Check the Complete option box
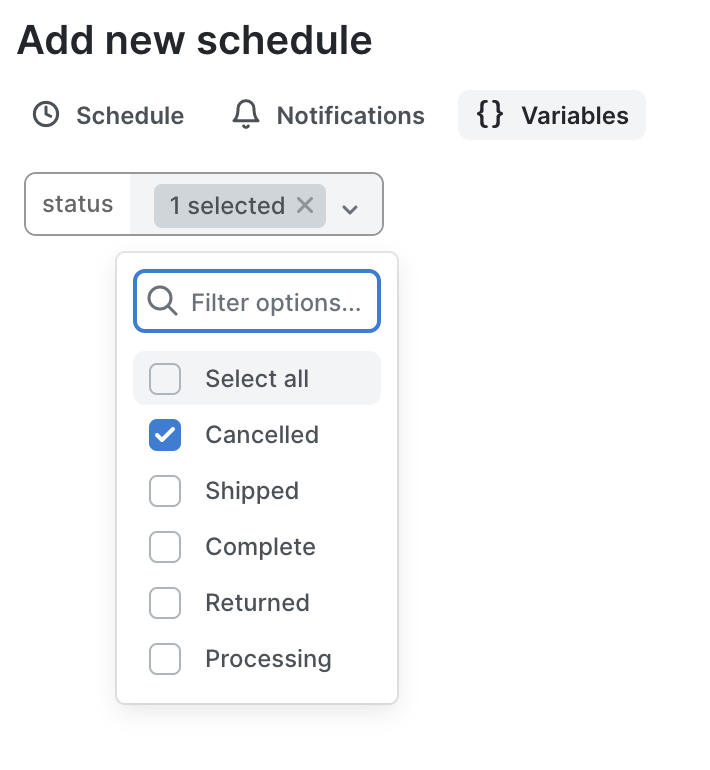The height and width of the screenshot is (770, 710). click(165, 547)
